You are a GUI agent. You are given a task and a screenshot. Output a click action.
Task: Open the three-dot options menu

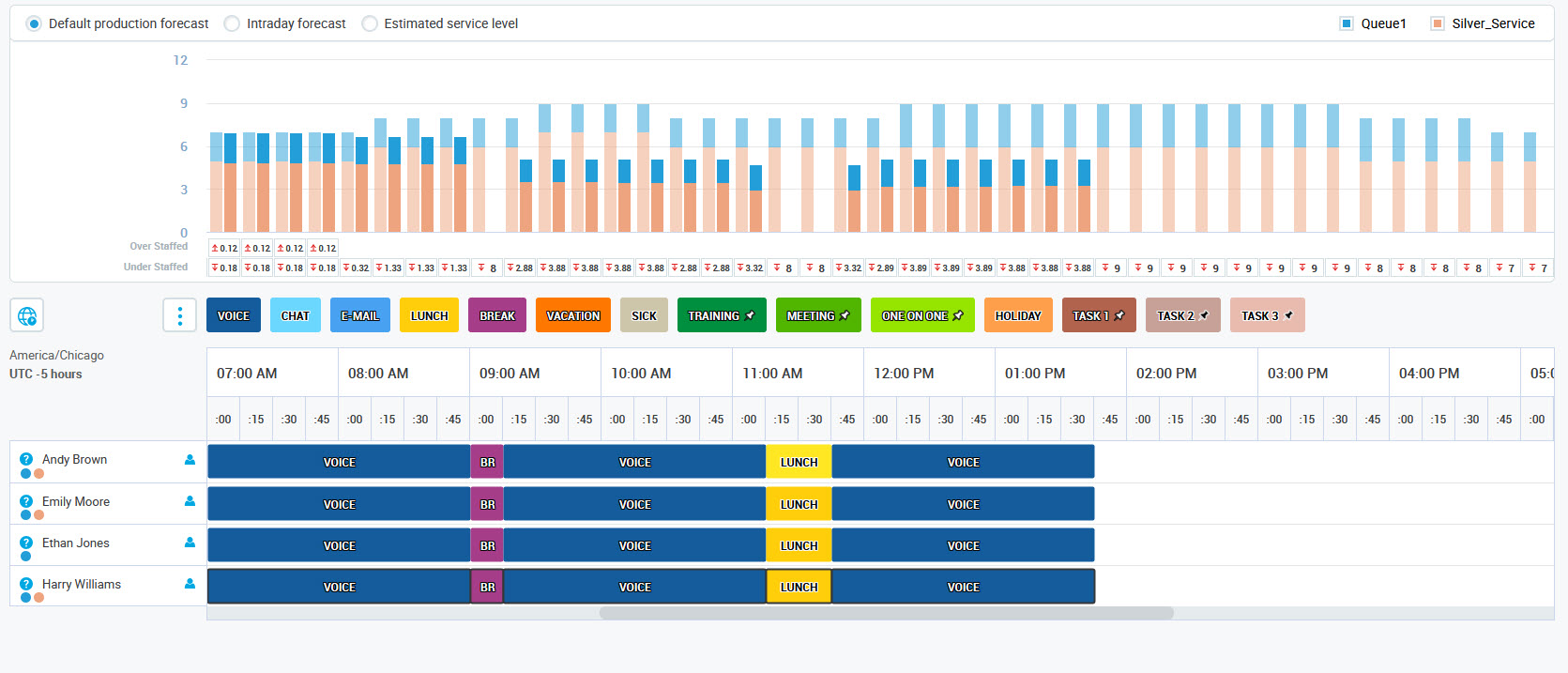coord(179,315)
